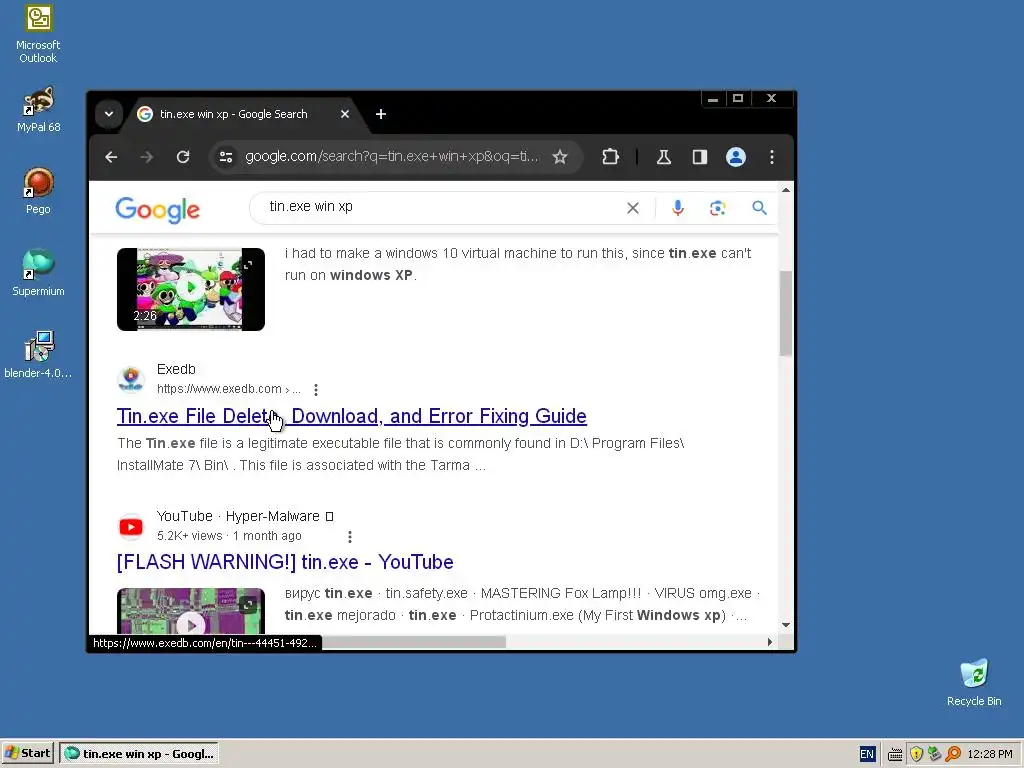Screen dimensions: 1024x768
Task: Play the 2:26 video thumbnail
Action: [x=191, y=289]
